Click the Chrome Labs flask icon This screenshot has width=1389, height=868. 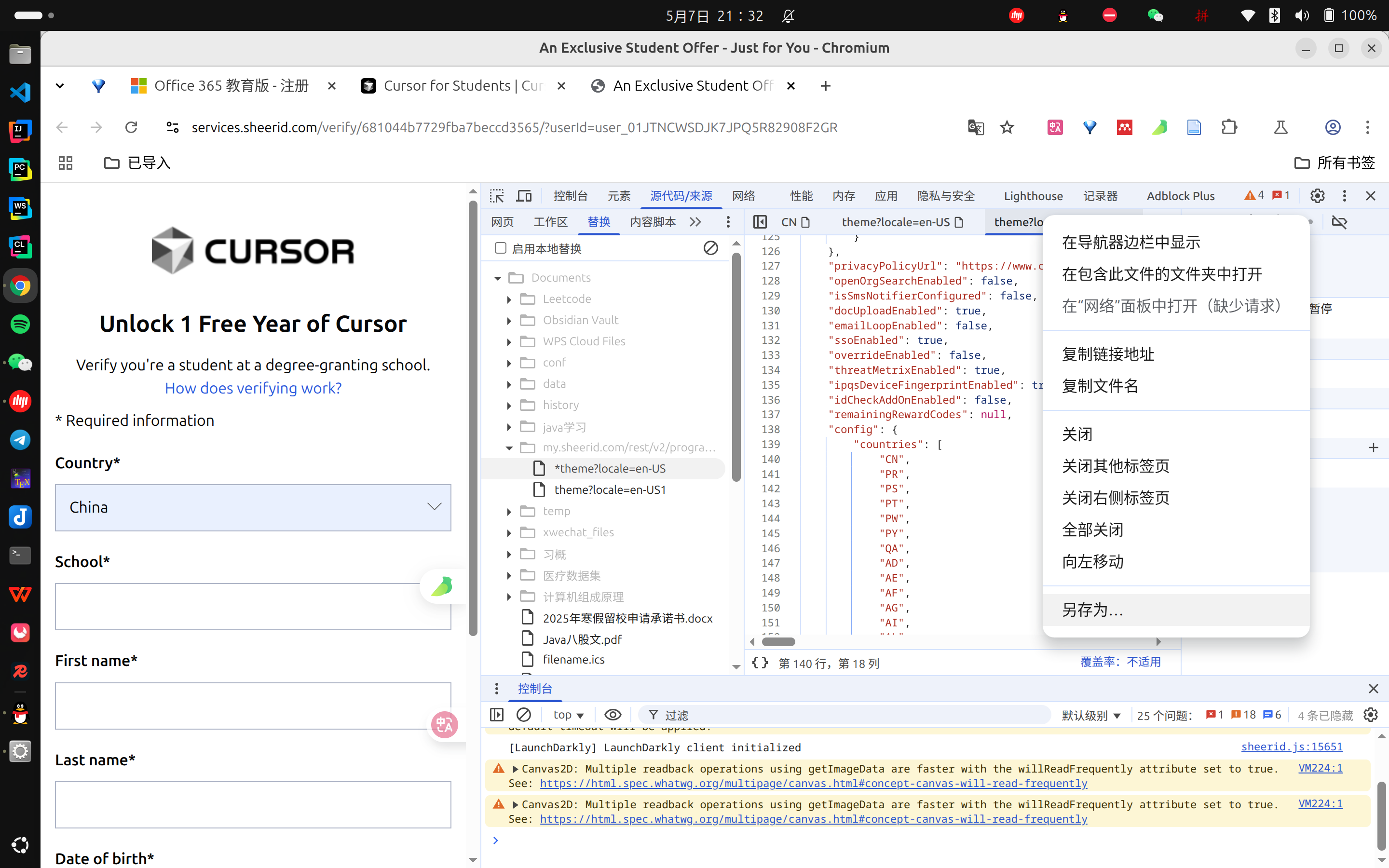[x=1280, y=127]
